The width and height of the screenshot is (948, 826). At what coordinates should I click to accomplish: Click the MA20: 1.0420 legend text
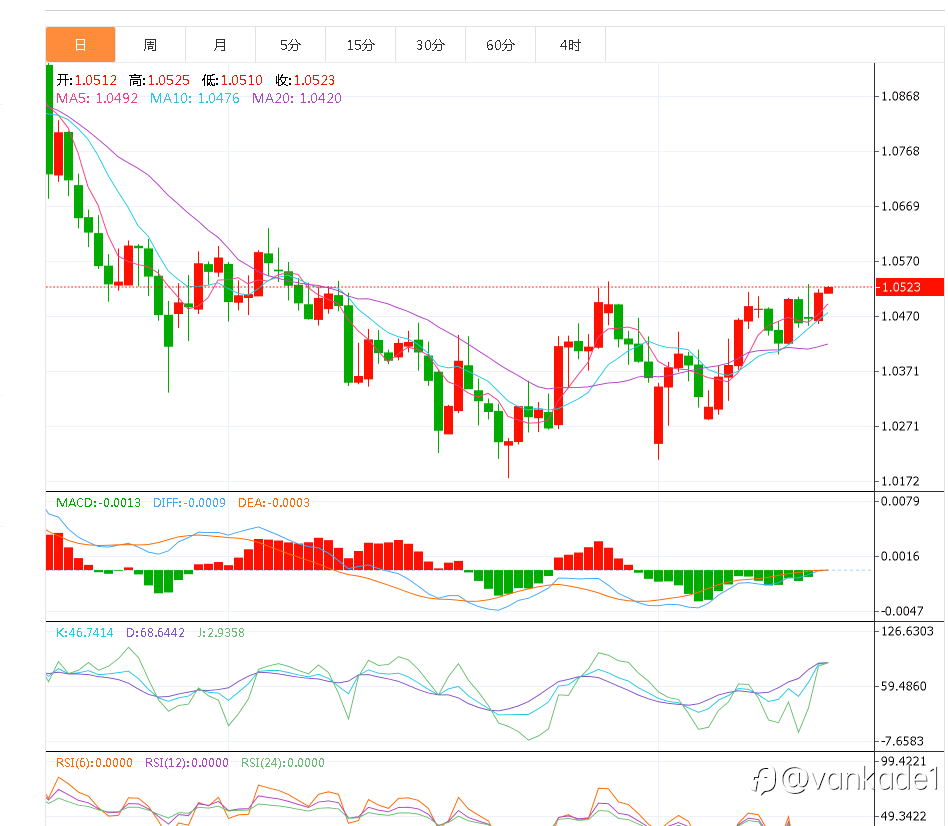297,98
